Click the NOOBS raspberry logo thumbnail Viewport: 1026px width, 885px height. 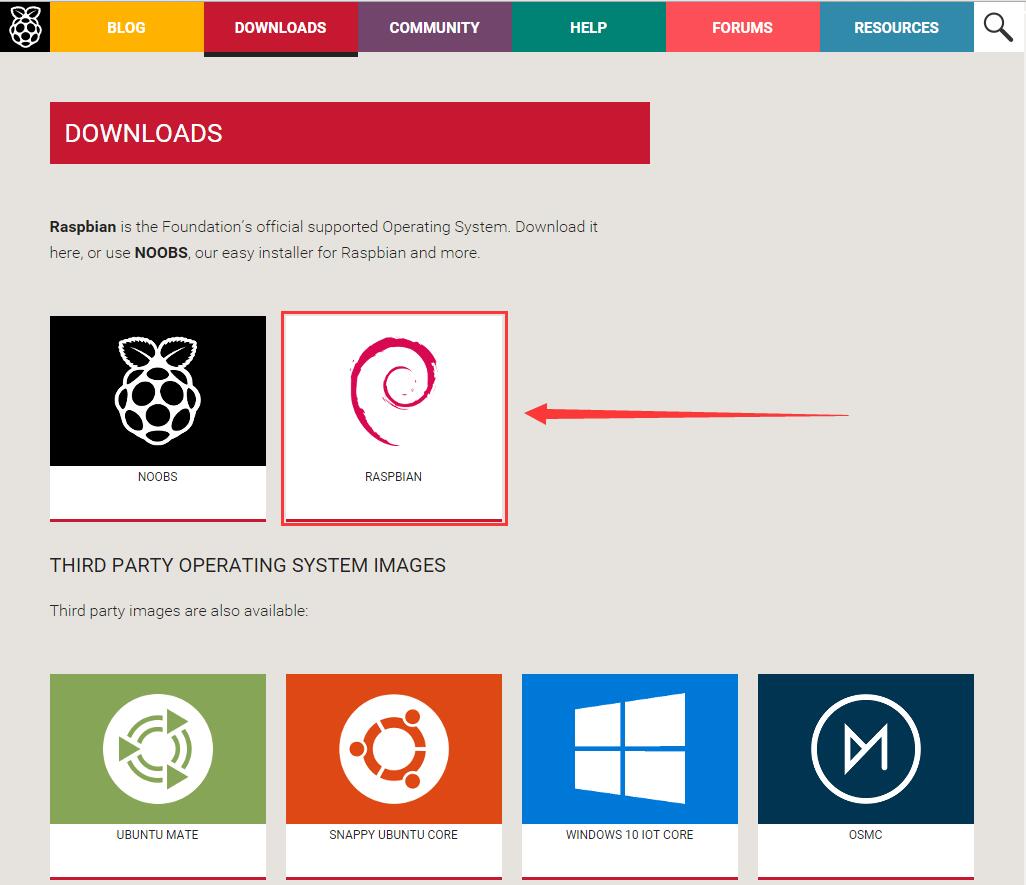[x=158, y=390]
